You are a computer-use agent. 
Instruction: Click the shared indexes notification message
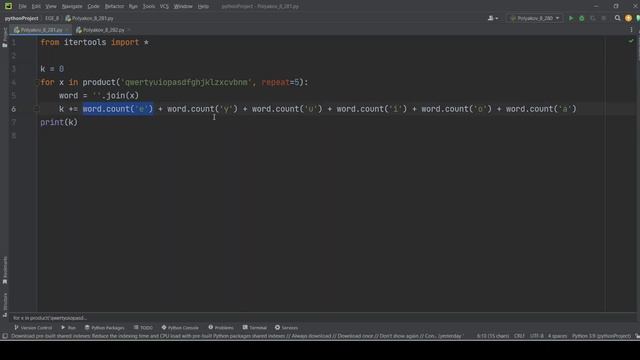point(237,336)
